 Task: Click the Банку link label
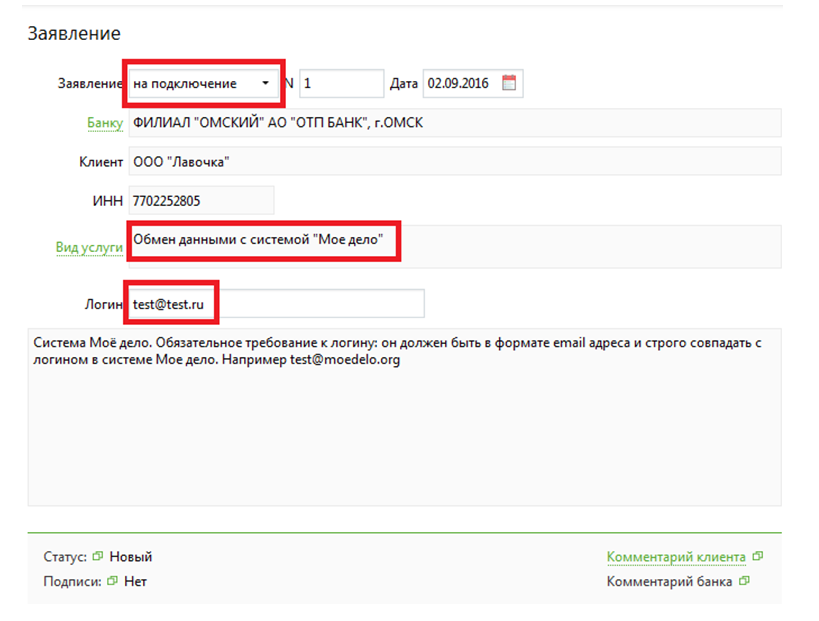coord(105,123)
